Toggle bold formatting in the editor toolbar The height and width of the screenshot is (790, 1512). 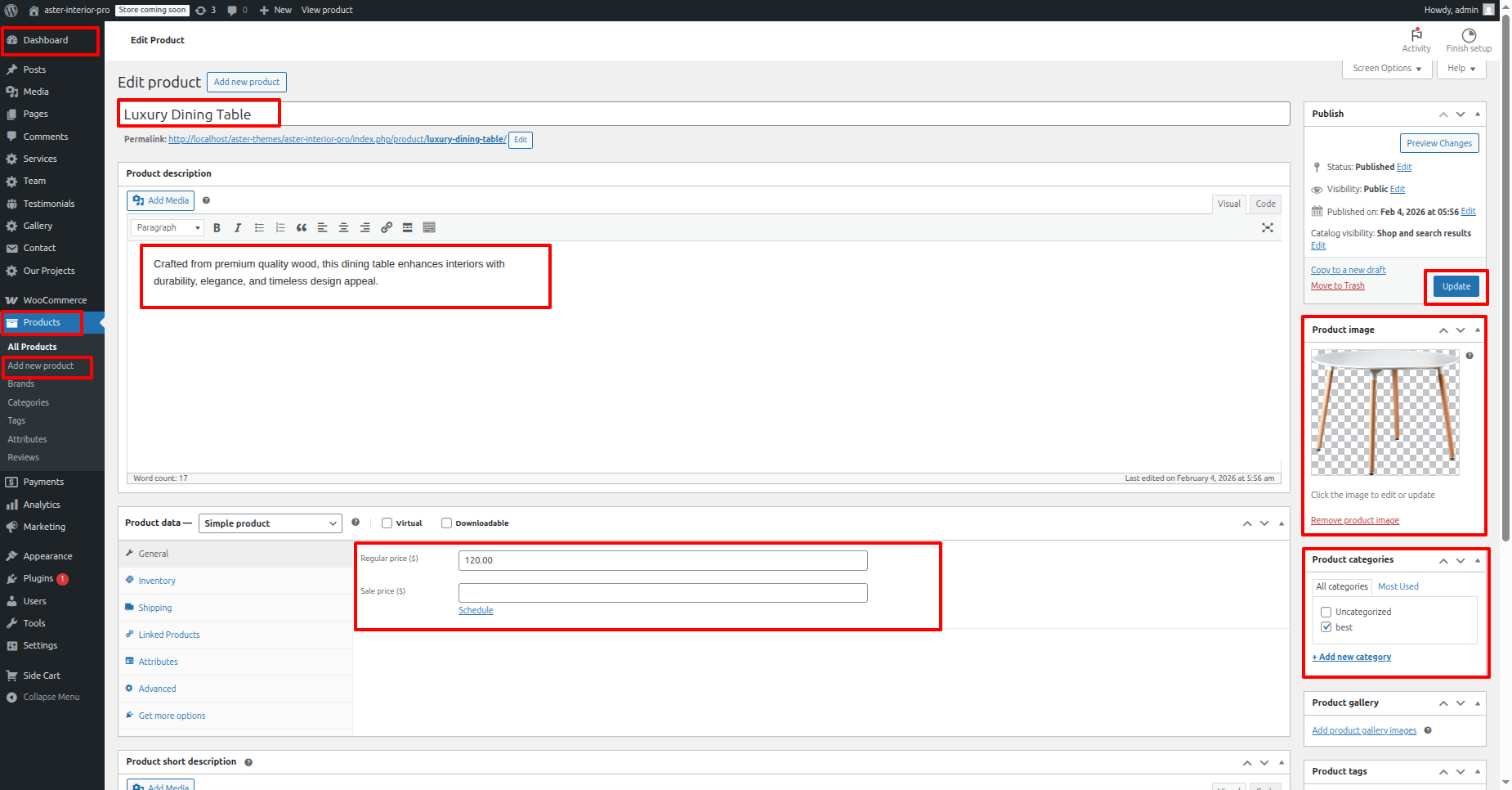[x=217, y=228]
